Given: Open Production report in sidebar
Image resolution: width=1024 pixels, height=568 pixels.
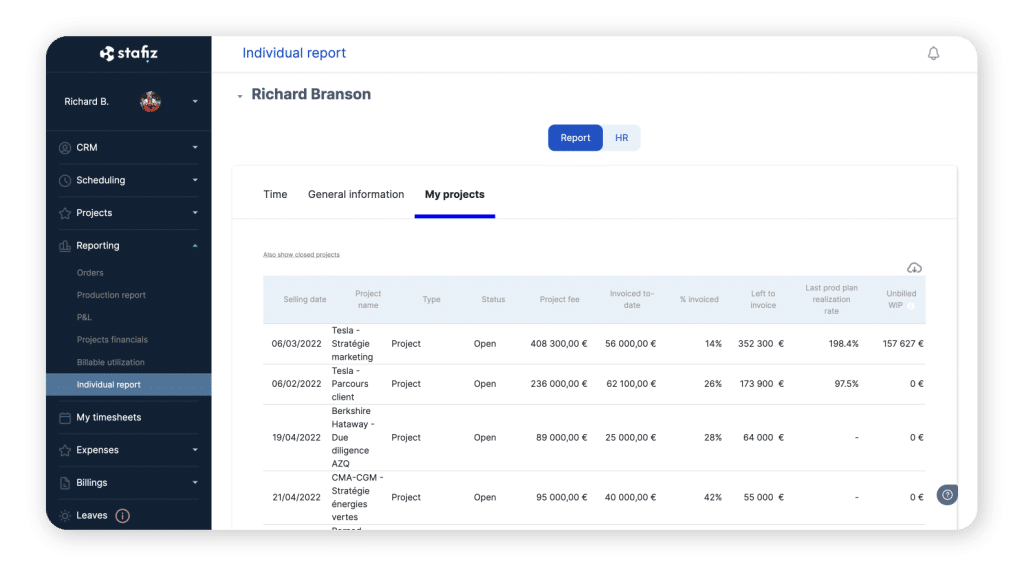Looking at the screenshot, I should [x=111, y=295].
